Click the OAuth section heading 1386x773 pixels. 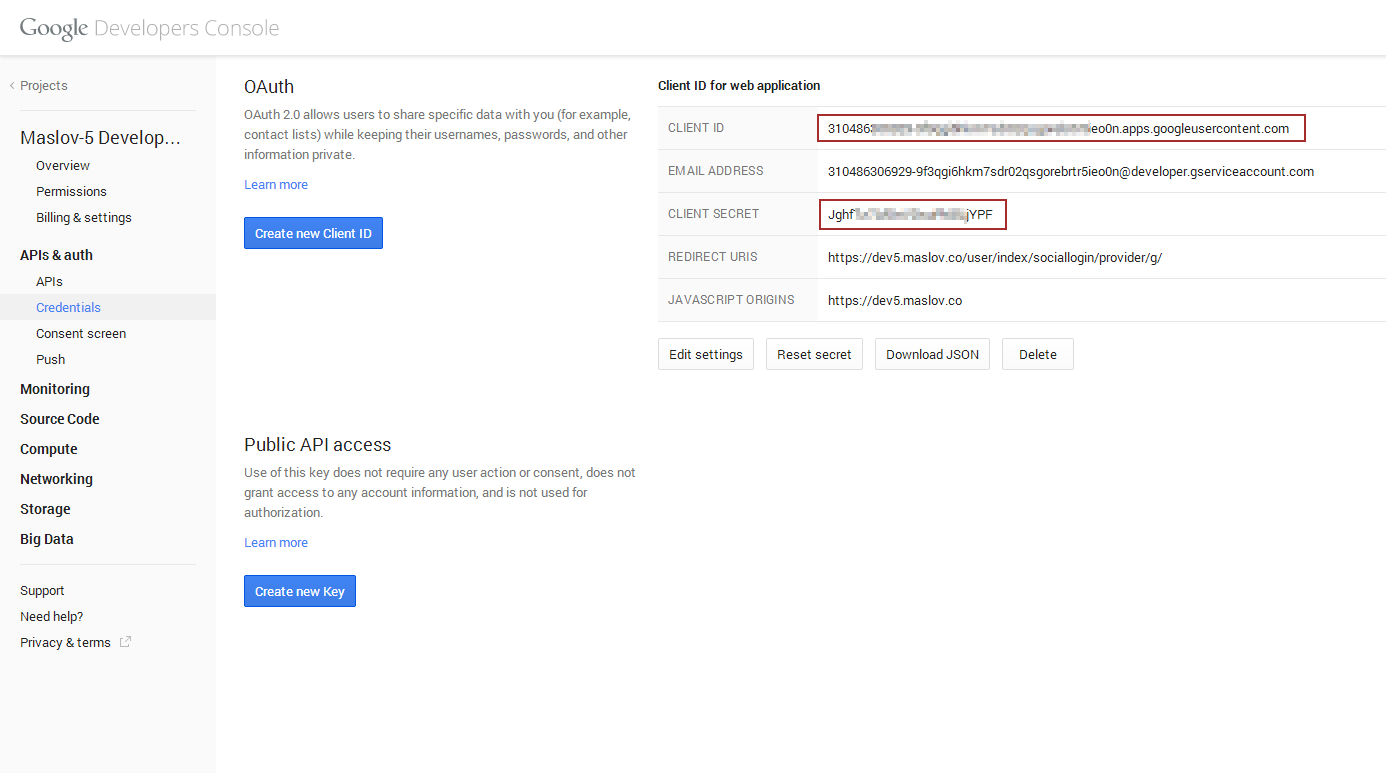(x=269, y=87)
